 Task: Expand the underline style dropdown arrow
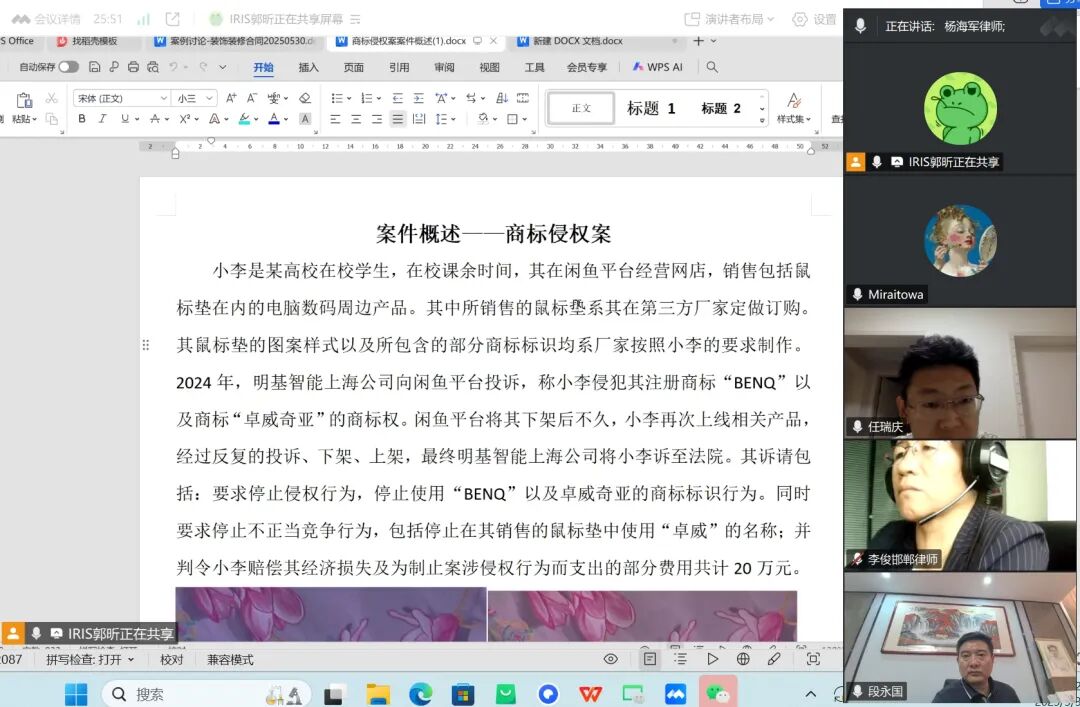tap(136, 119)
